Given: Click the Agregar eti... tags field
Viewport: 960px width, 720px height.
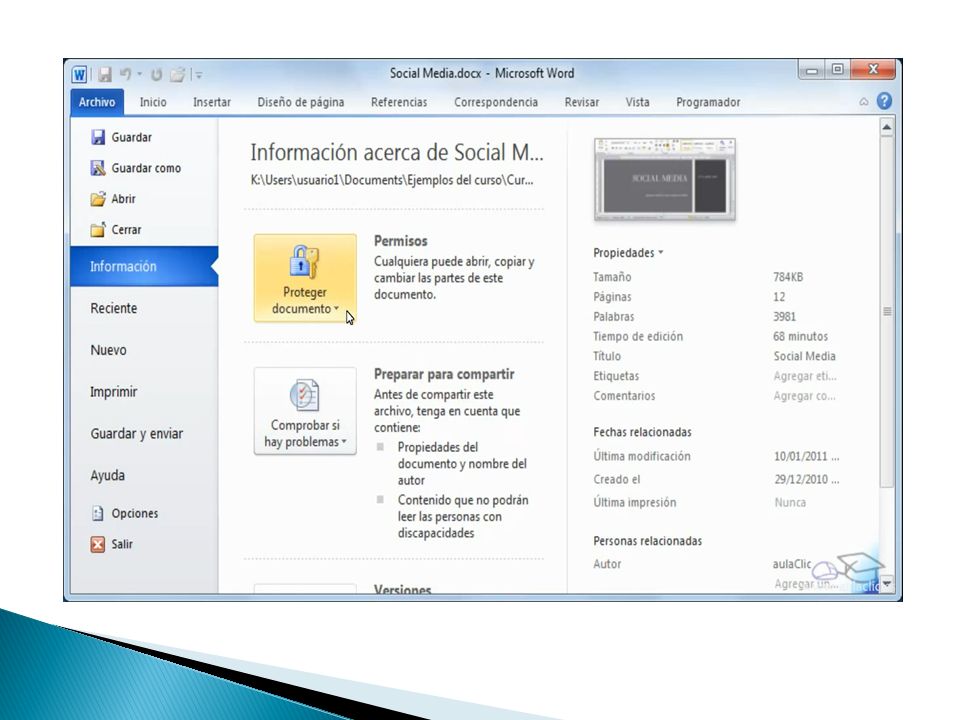Looking at the screenshot, I should [x=804, y=376].
